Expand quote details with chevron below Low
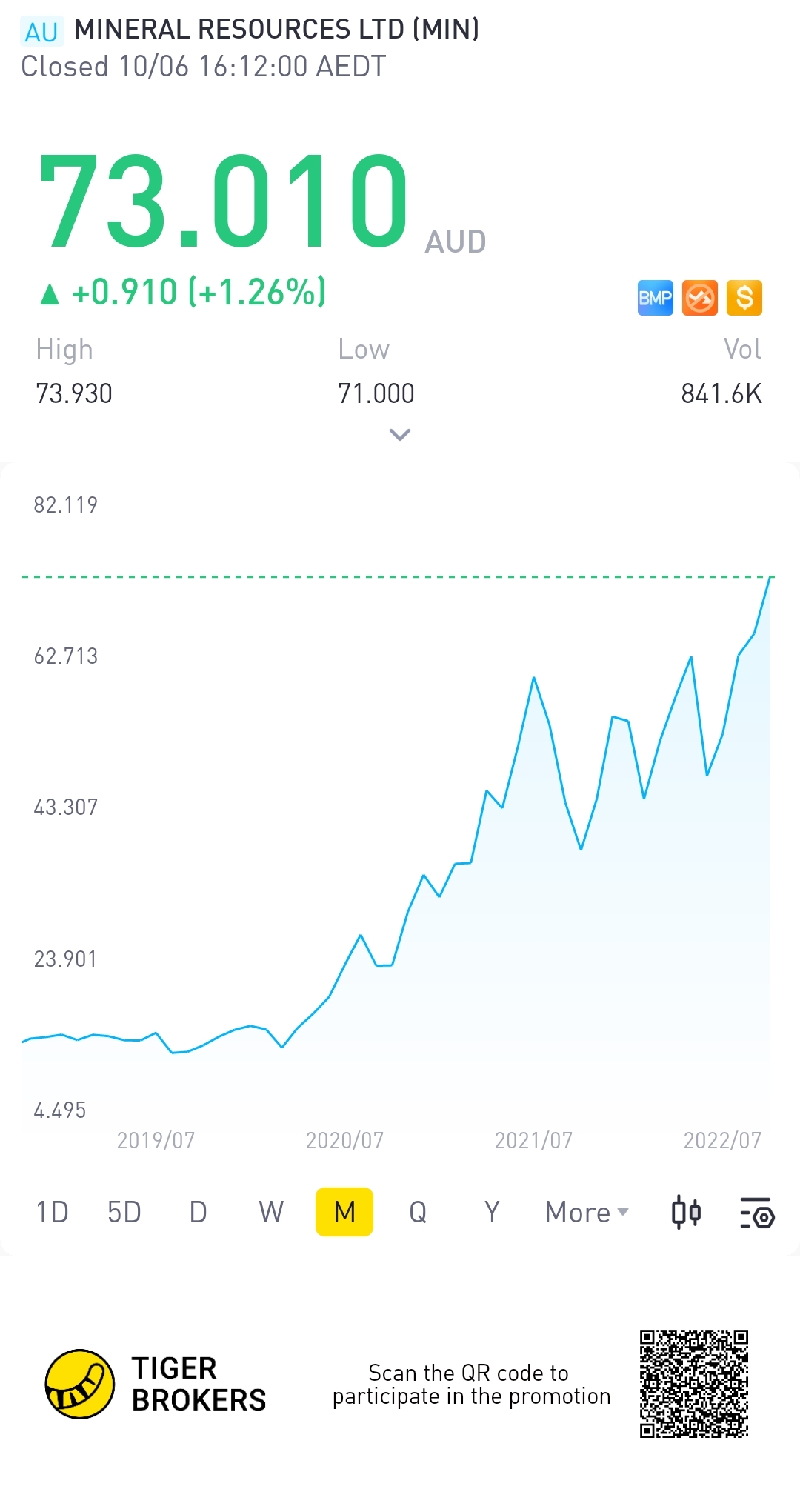Viewport: 800px width, 1512px height. pos(400,435)
